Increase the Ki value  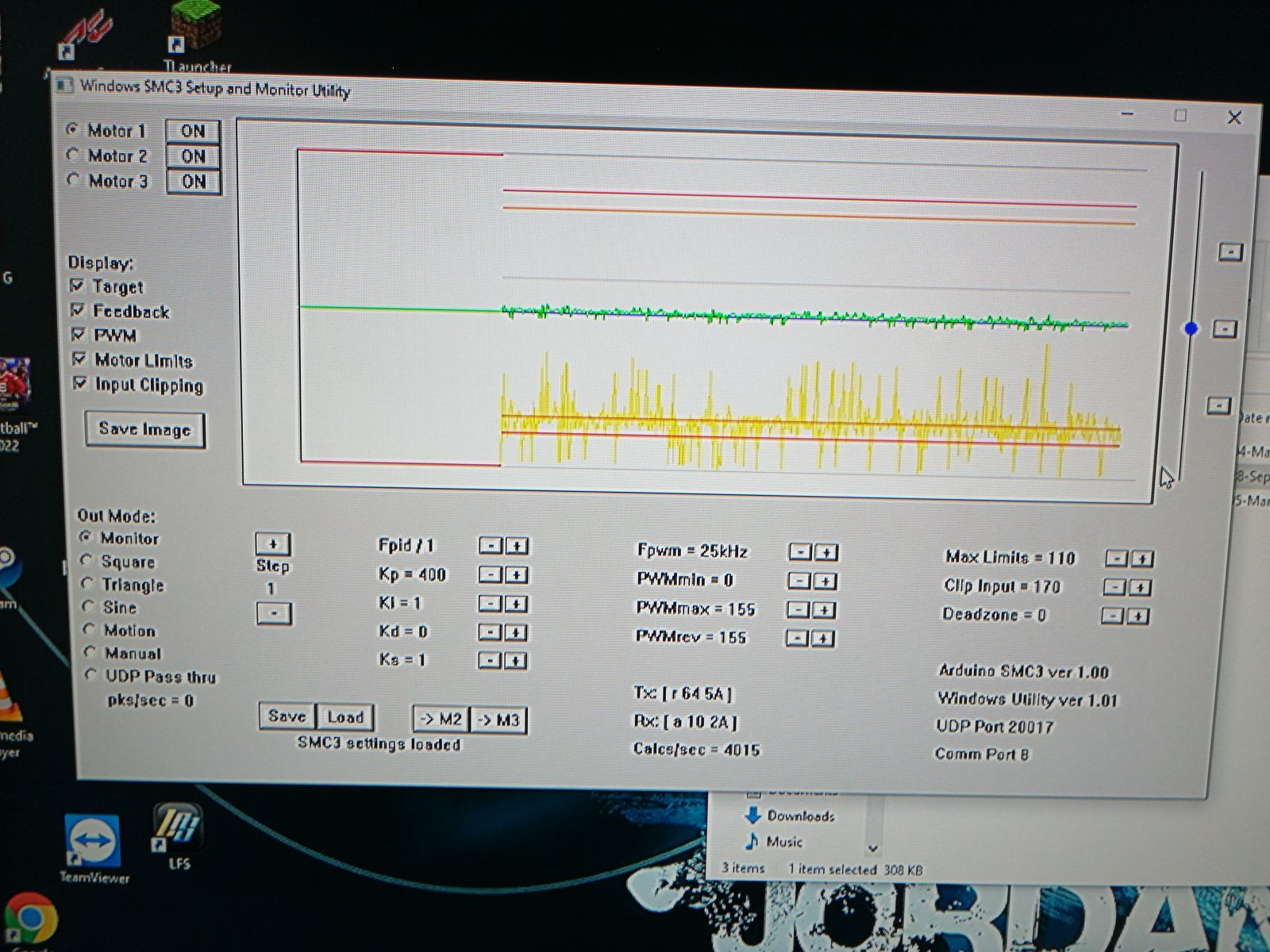pos(517,604)
